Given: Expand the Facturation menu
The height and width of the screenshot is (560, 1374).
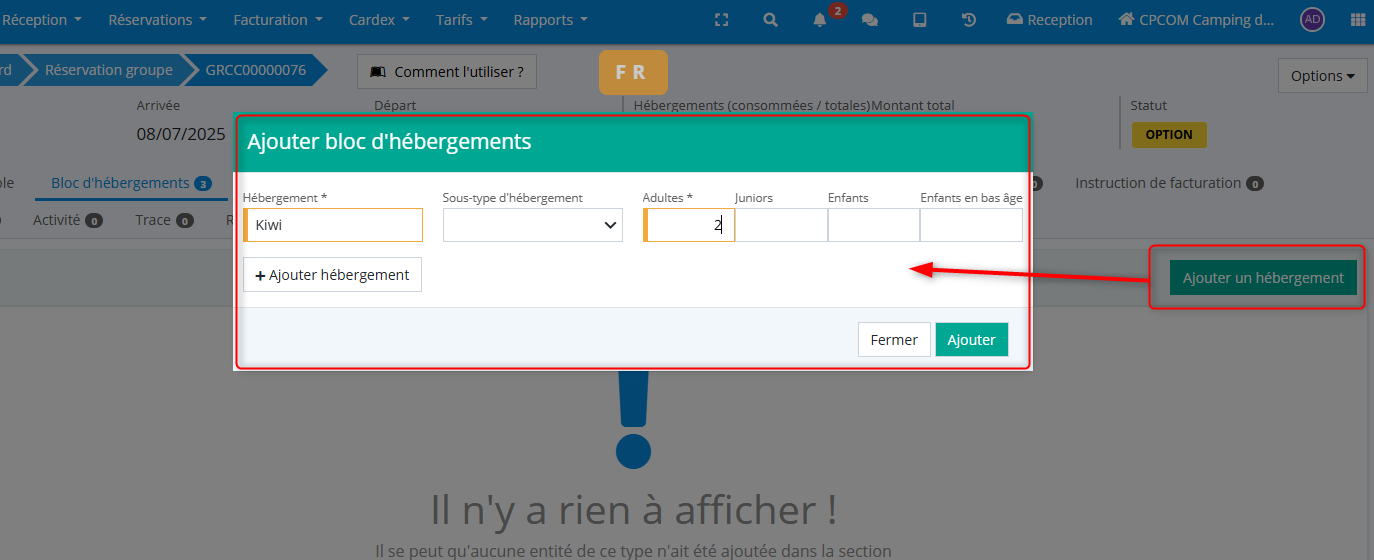Looking at the screenshot, I should point(278,20).
